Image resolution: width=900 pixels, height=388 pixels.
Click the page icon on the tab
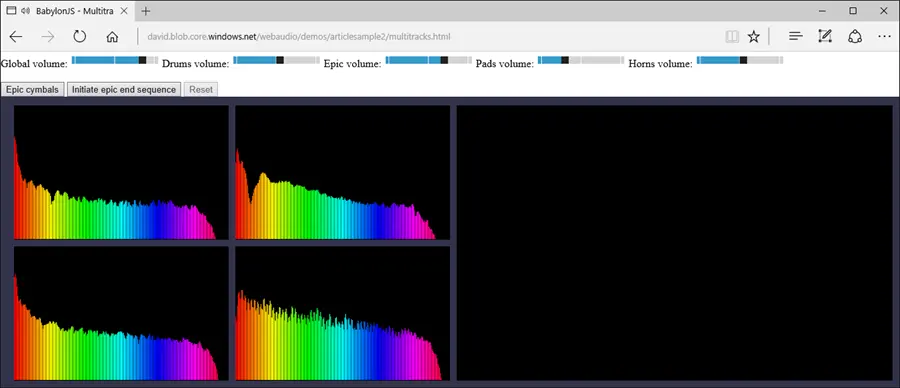pyautogui.click(x=11, y=11)
